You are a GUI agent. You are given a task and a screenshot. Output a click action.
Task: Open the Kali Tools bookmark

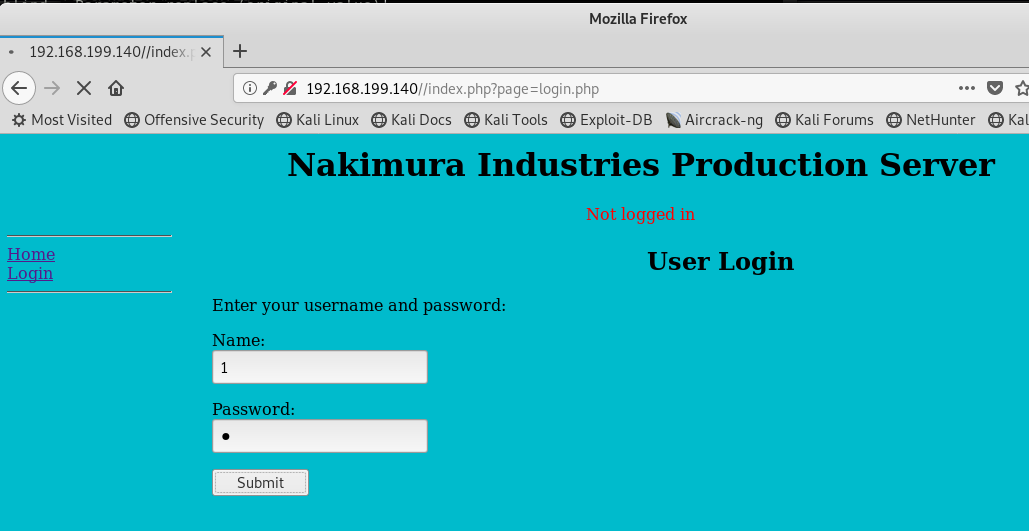506,120
